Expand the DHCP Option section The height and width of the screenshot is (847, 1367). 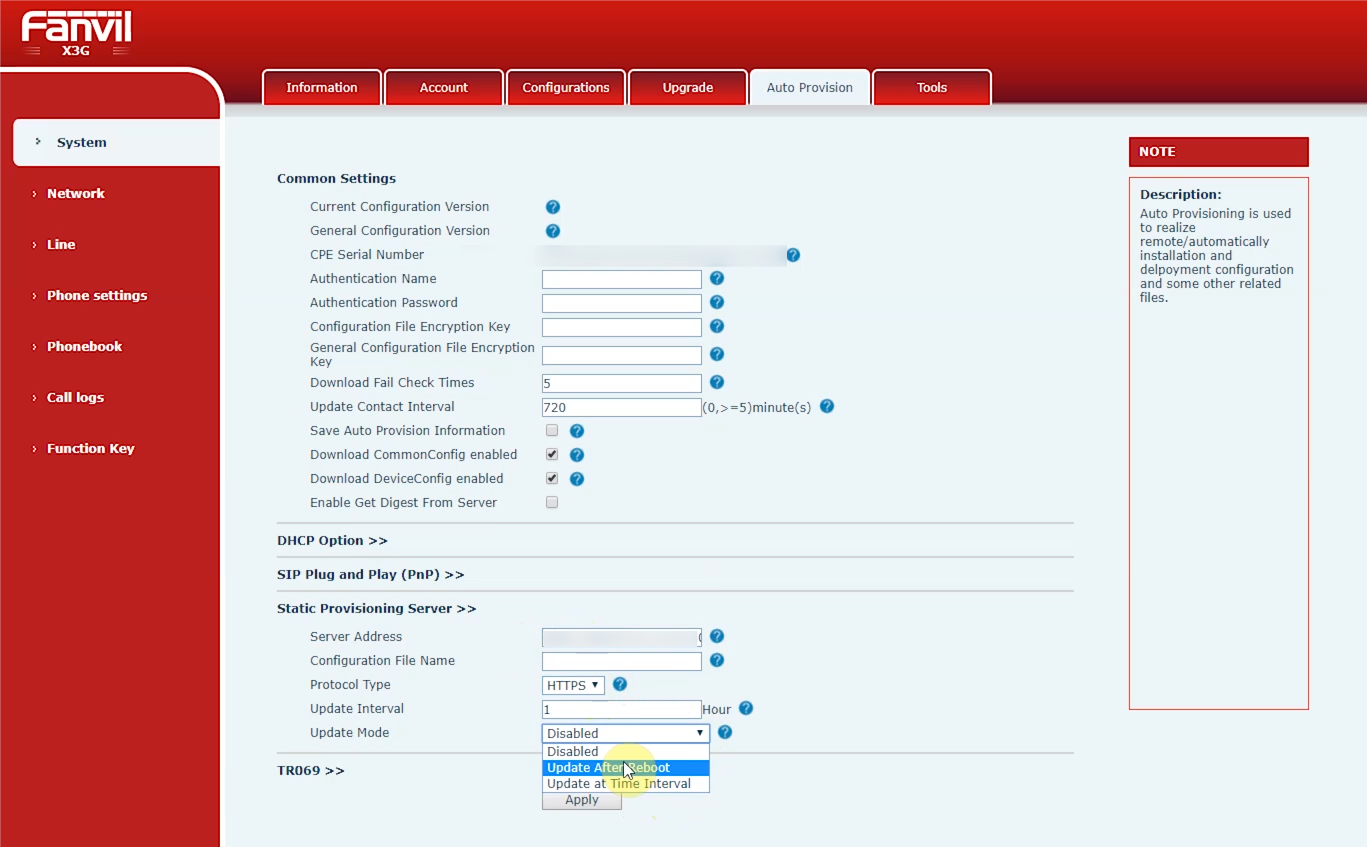[332, 540]
